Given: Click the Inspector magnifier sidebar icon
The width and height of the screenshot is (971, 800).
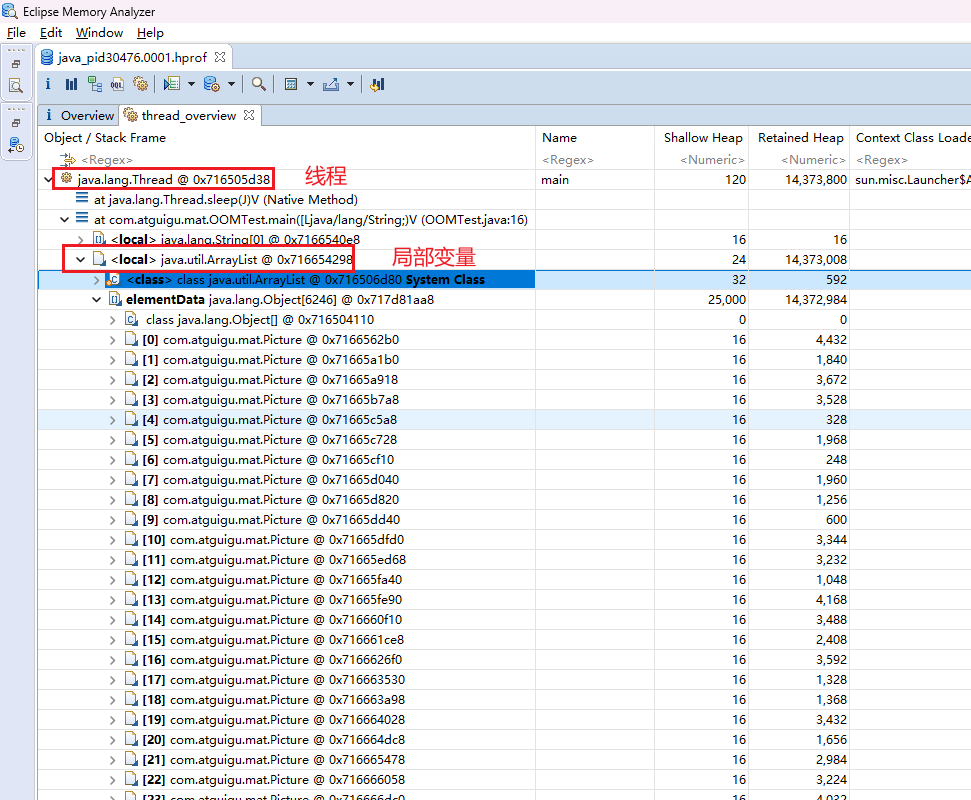Looking at the screenshot, I should 16,85.
